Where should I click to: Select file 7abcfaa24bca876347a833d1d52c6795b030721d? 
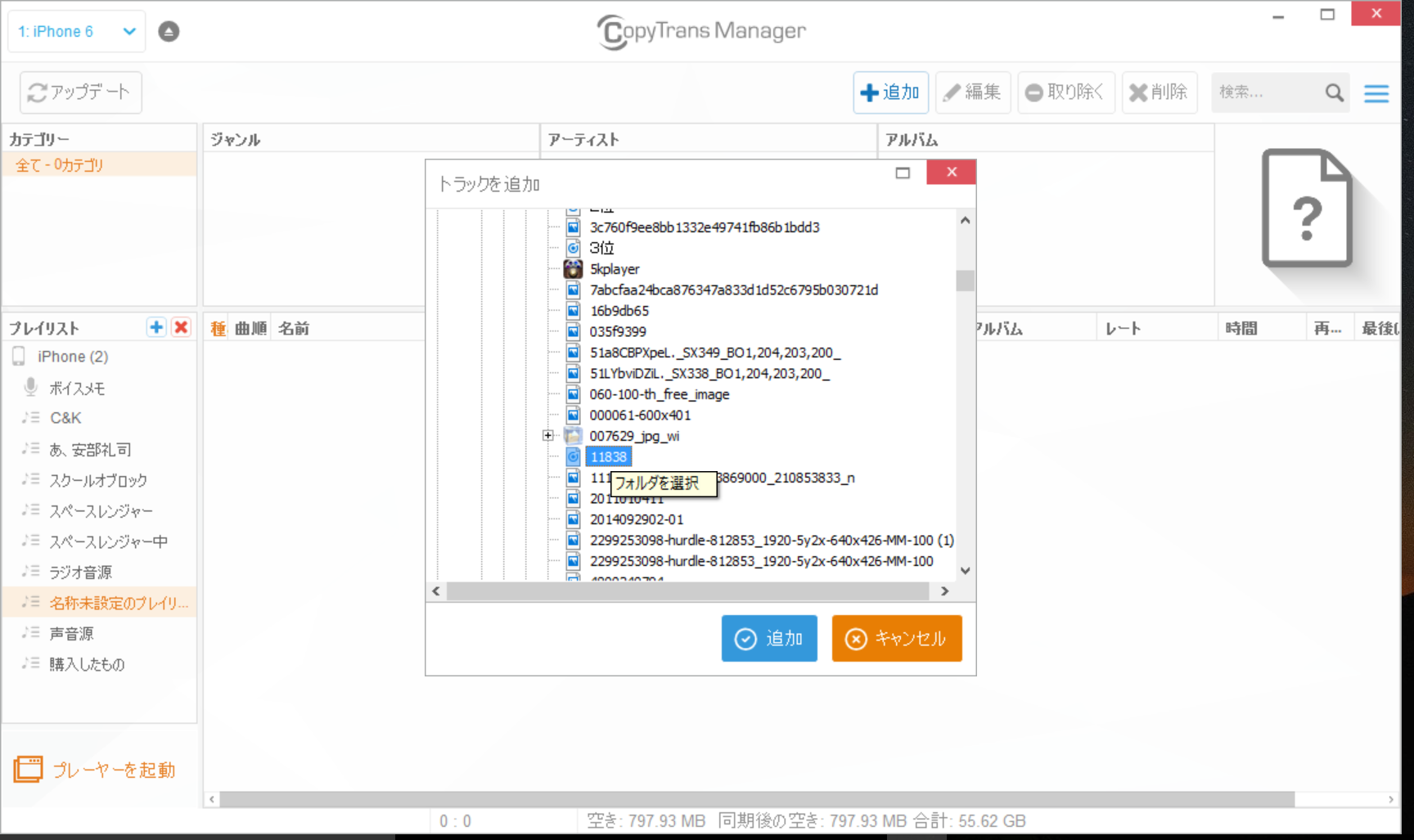(x=733, y=290)
